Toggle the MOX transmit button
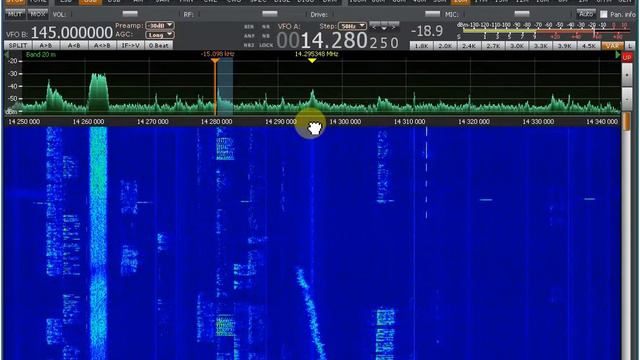 [38, 14]
